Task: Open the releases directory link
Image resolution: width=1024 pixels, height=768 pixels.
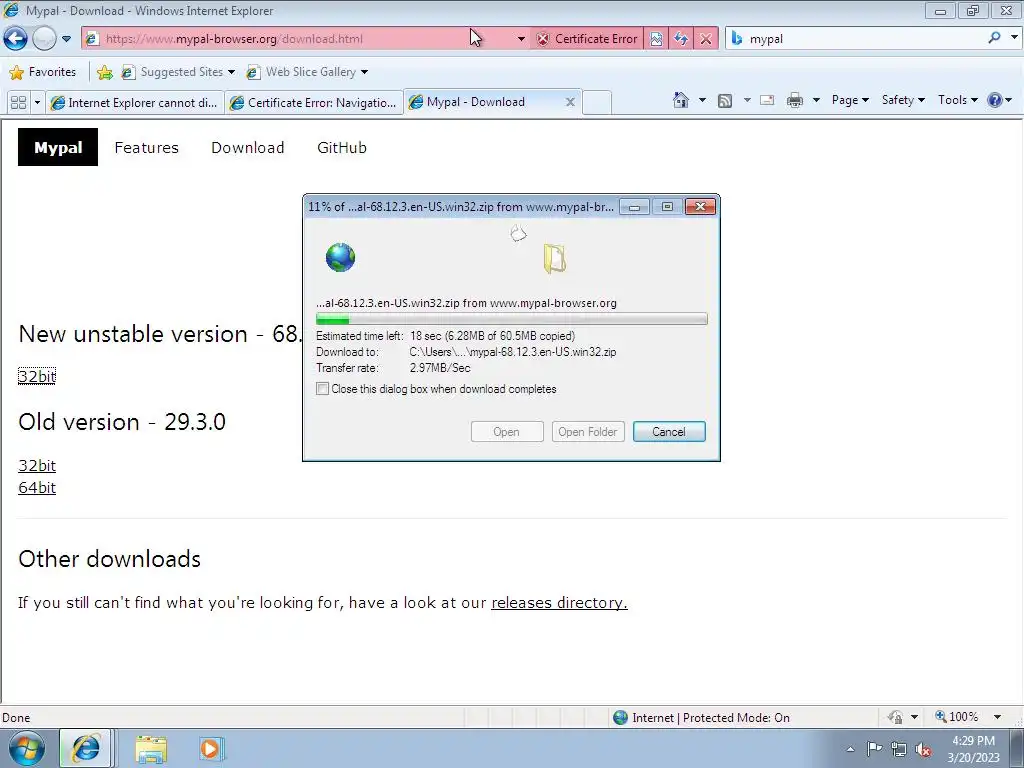Action: click(x=559, y=602)
